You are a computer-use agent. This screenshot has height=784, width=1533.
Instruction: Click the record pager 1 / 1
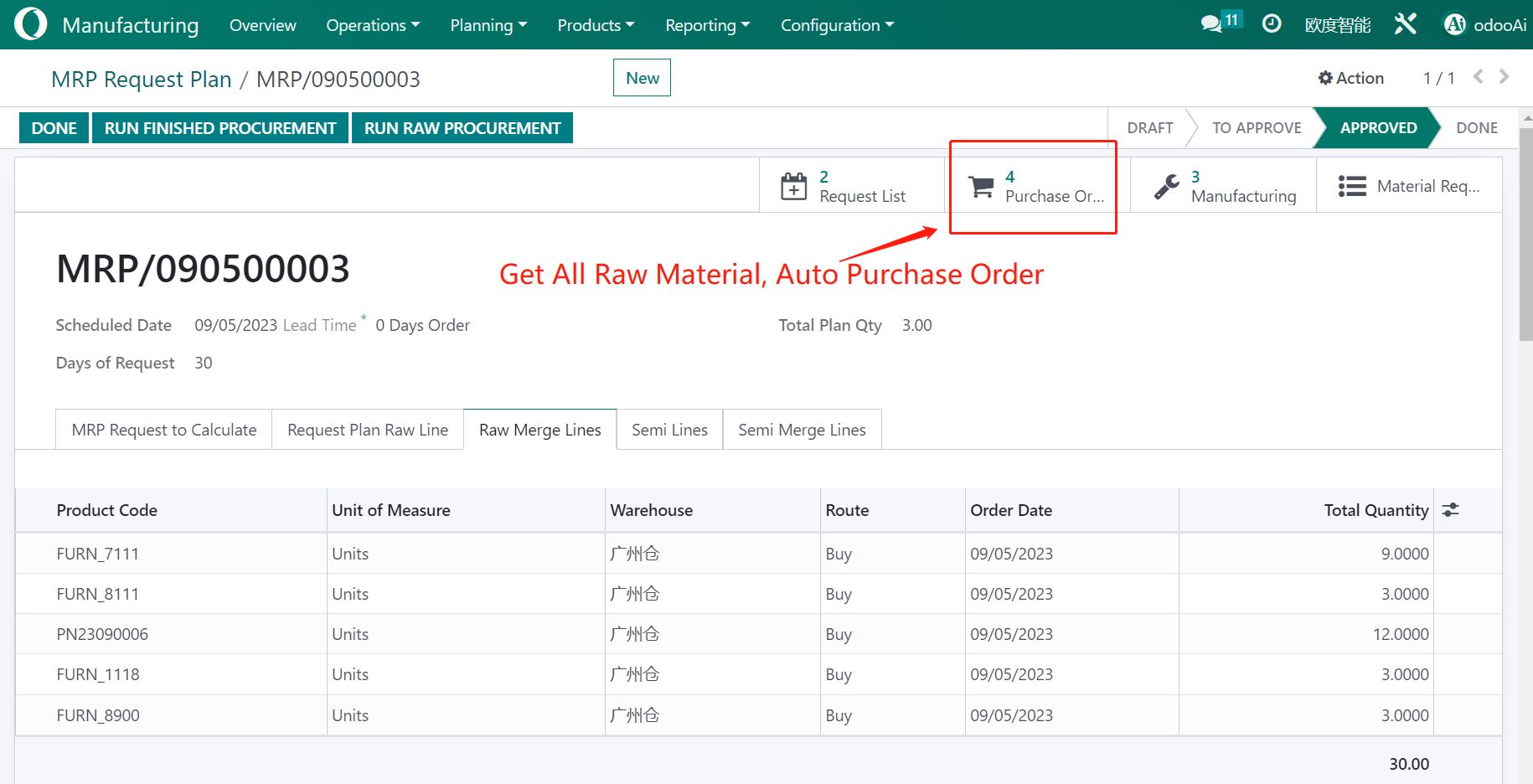tap(1438, 78)
